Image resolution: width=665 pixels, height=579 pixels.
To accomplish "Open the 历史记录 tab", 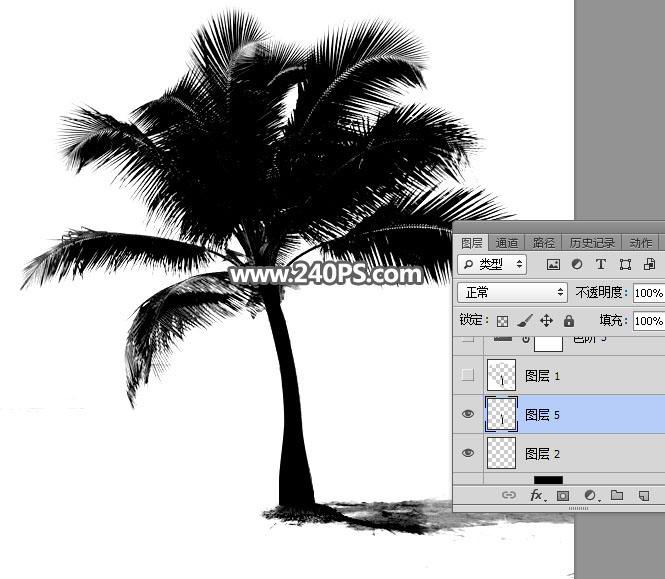I will [x=592, y=243].
